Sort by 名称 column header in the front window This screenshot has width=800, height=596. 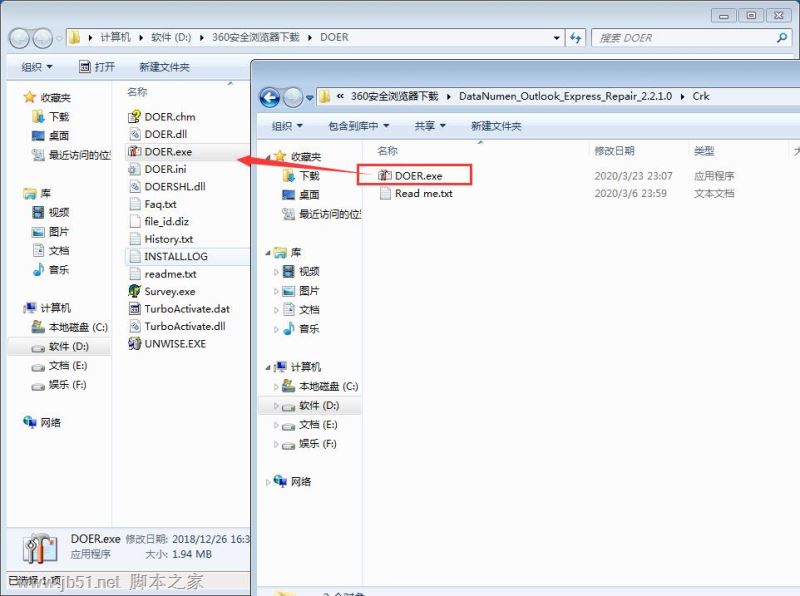tap(387, 151)
